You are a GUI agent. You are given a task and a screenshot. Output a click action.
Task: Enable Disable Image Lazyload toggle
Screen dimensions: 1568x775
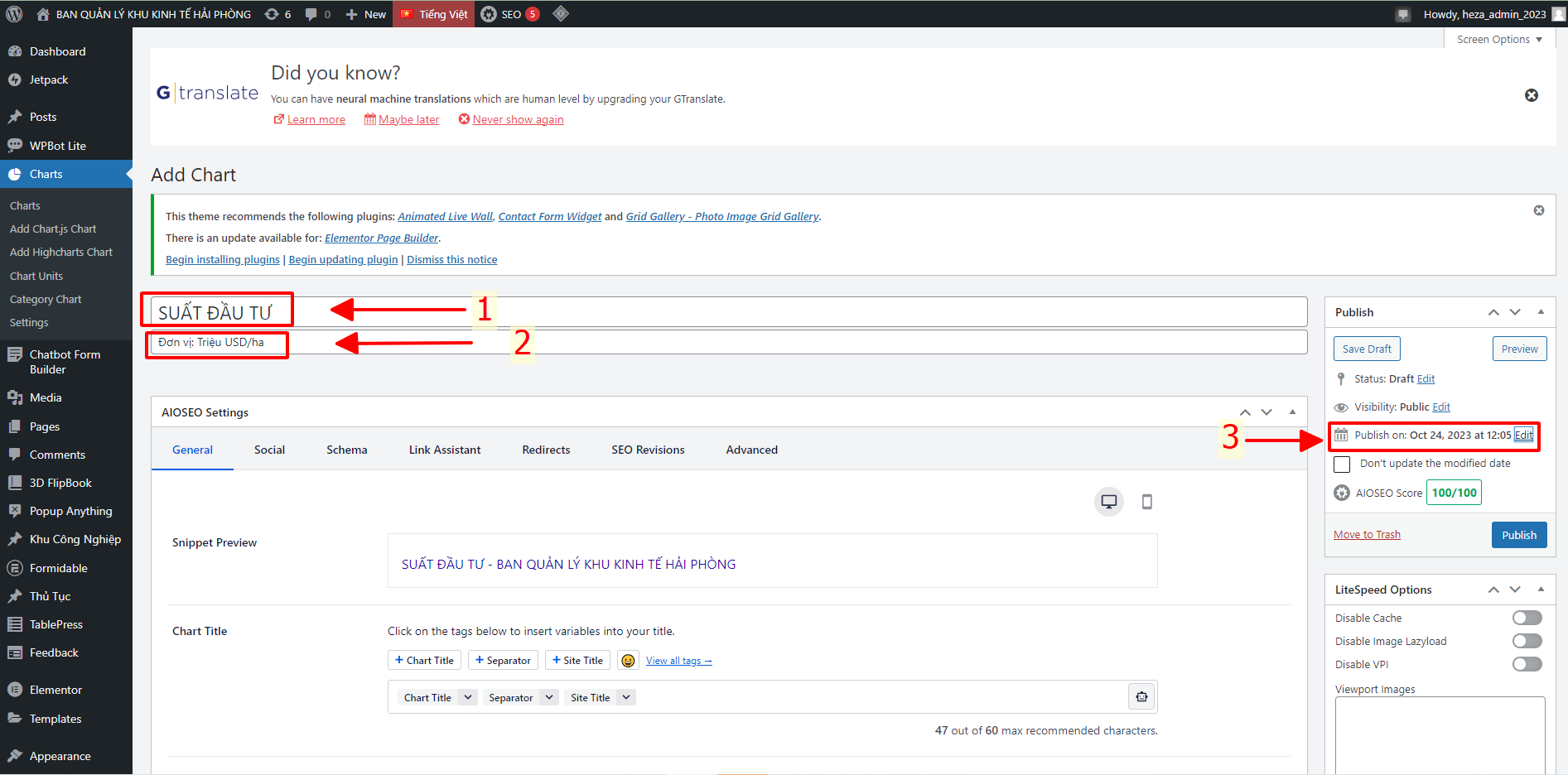pos(1527,641)
